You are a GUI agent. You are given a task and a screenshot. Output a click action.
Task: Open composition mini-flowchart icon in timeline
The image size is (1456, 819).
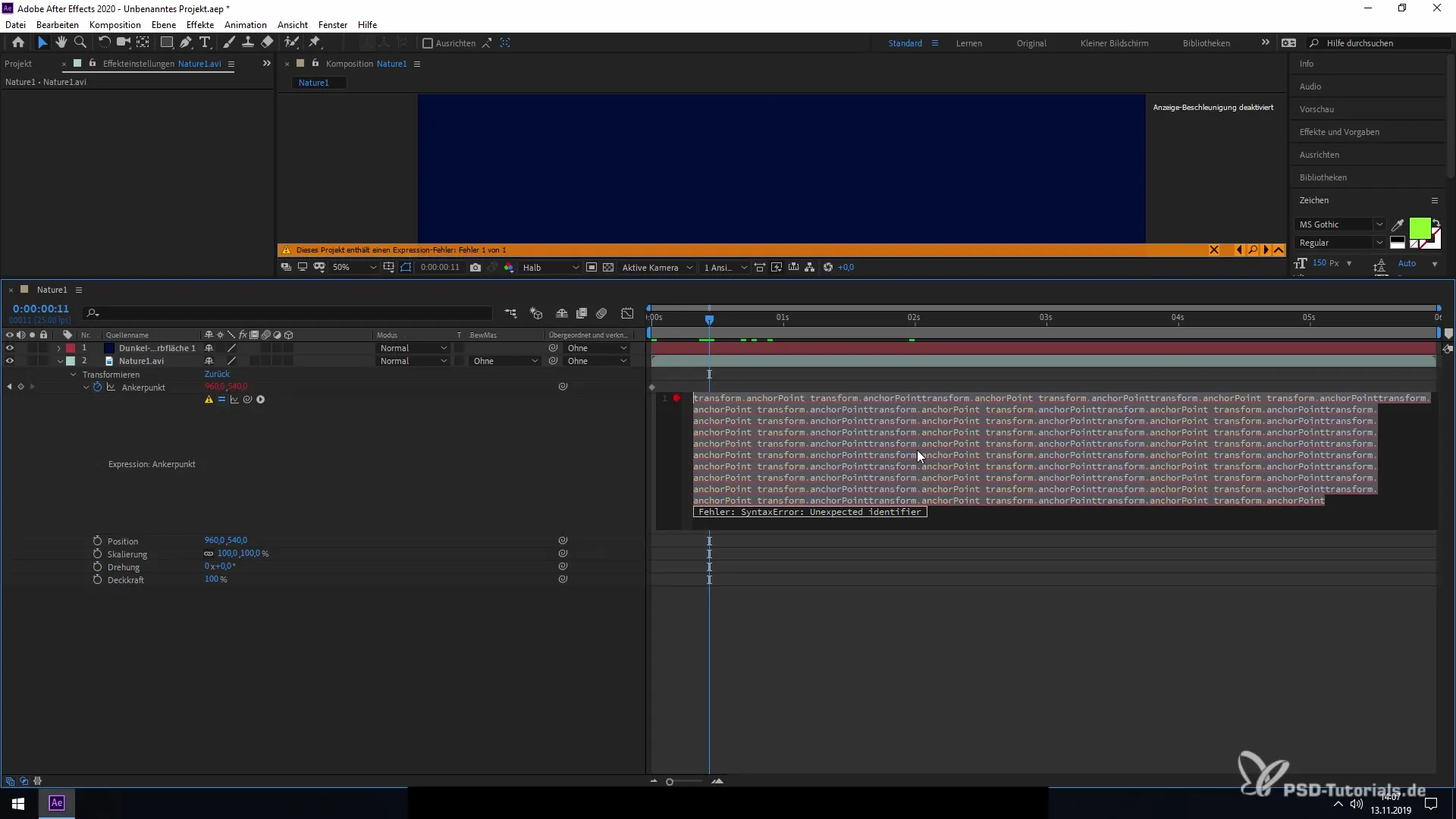tap(511, 313)
